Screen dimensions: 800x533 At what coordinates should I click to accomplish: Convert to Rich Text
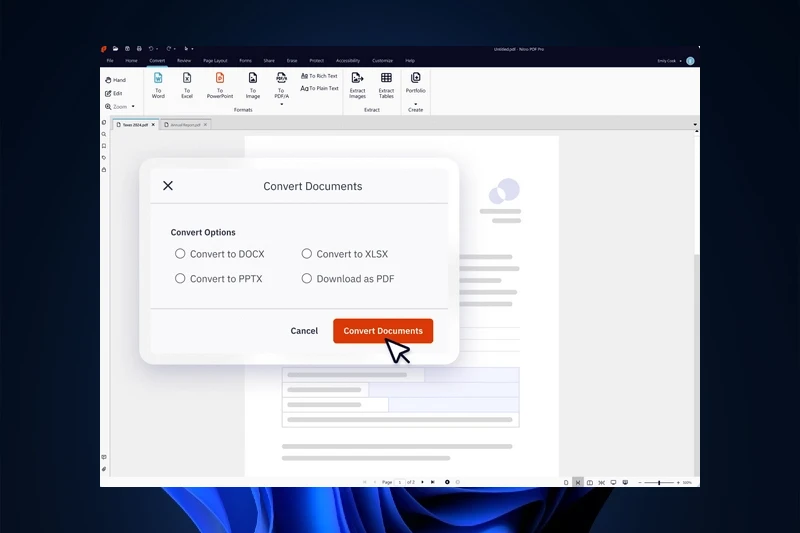tap(319, 76)
